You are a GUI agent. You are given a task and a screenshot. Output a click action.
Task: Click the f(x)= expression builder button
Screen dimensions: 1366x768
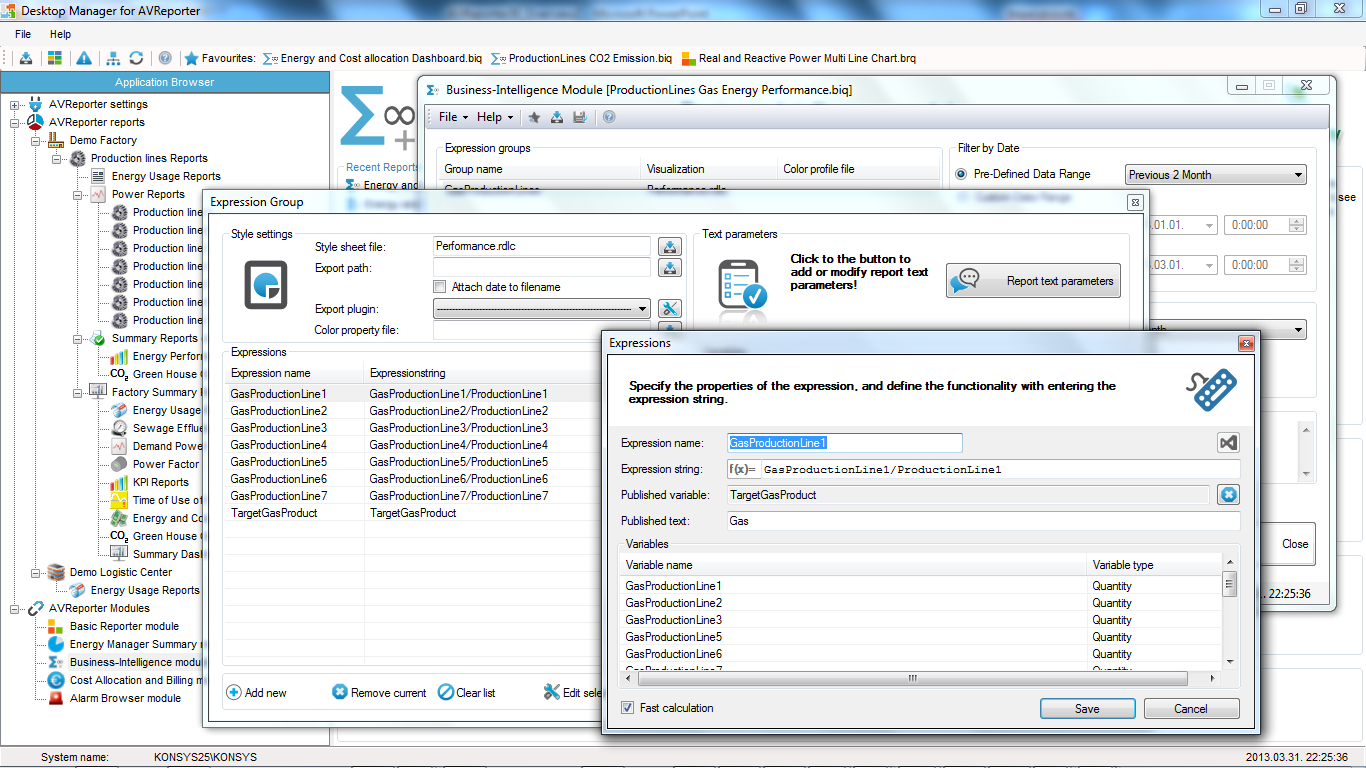tap(743, 469)
